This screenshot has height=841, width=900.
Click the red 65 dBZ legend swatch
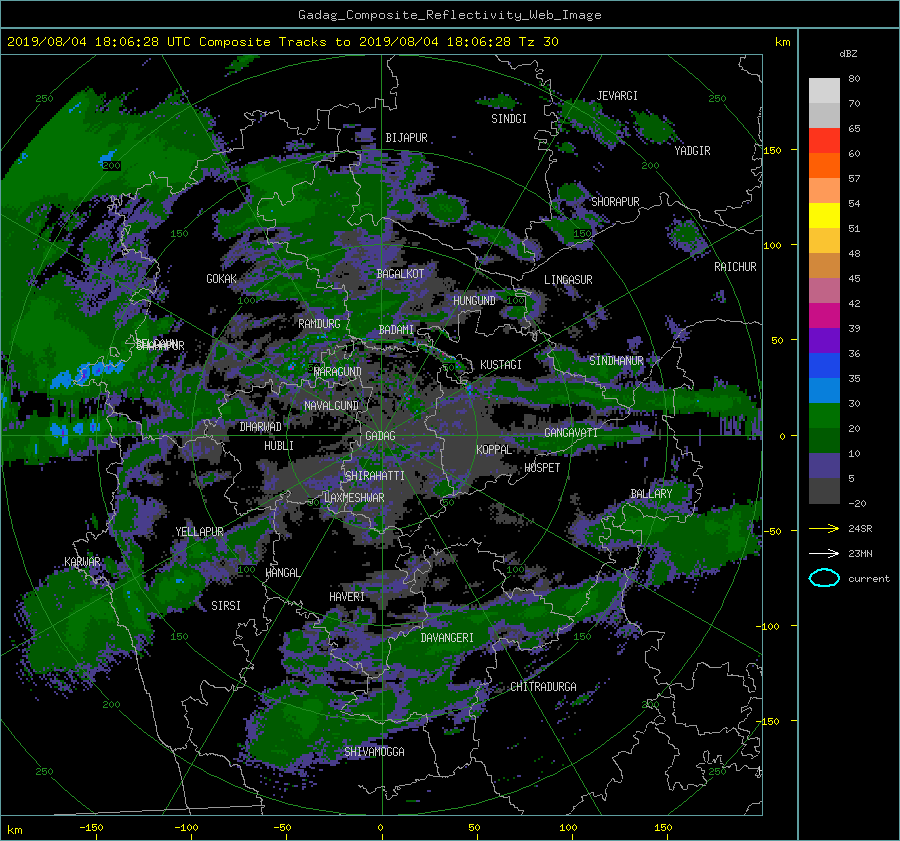pos(824,140)
